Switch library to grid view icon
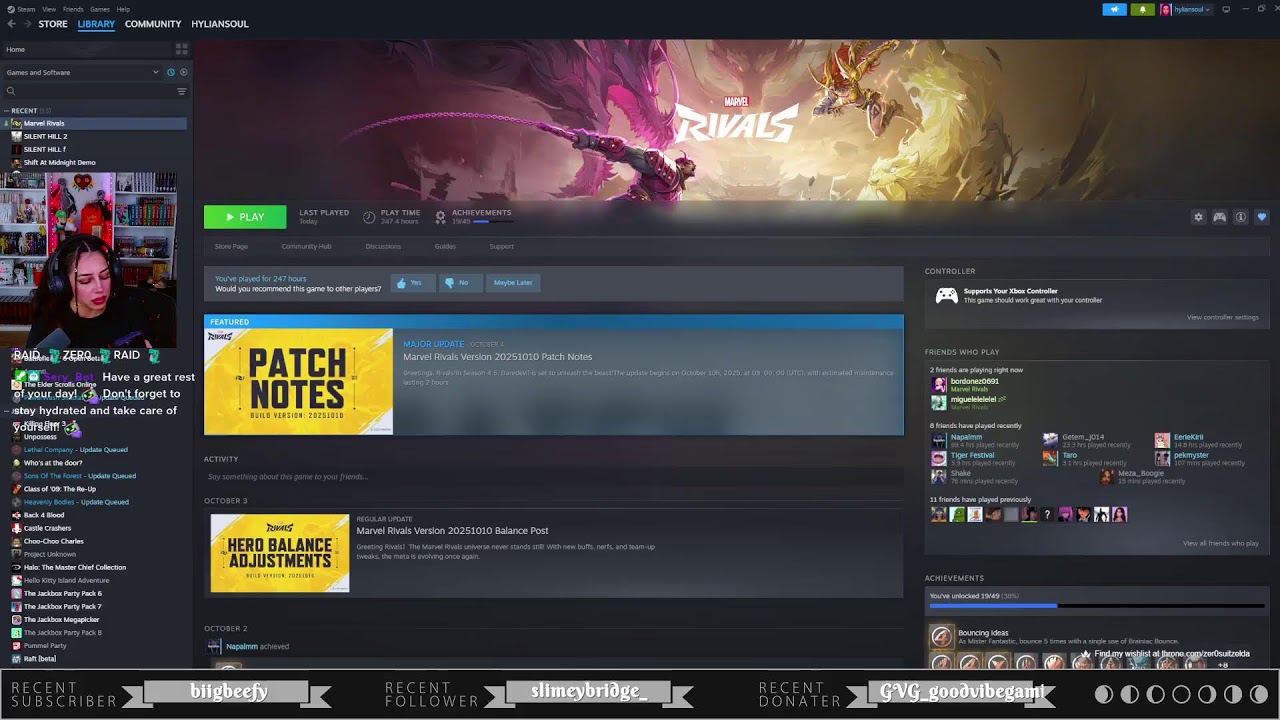This screenshot has width=1280, height=720. pos(181,49)
